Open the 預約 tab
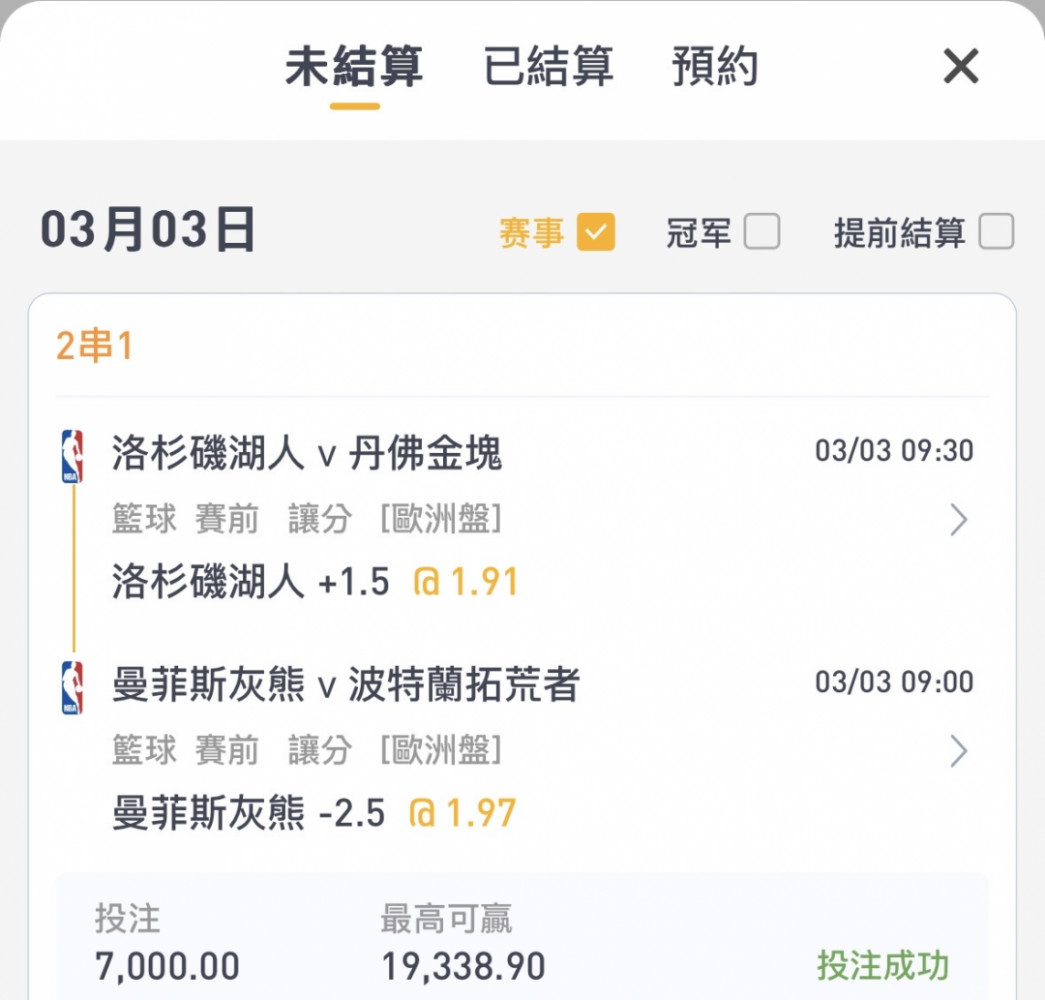The image size is (1045, 1000). [x=715, y=66]
